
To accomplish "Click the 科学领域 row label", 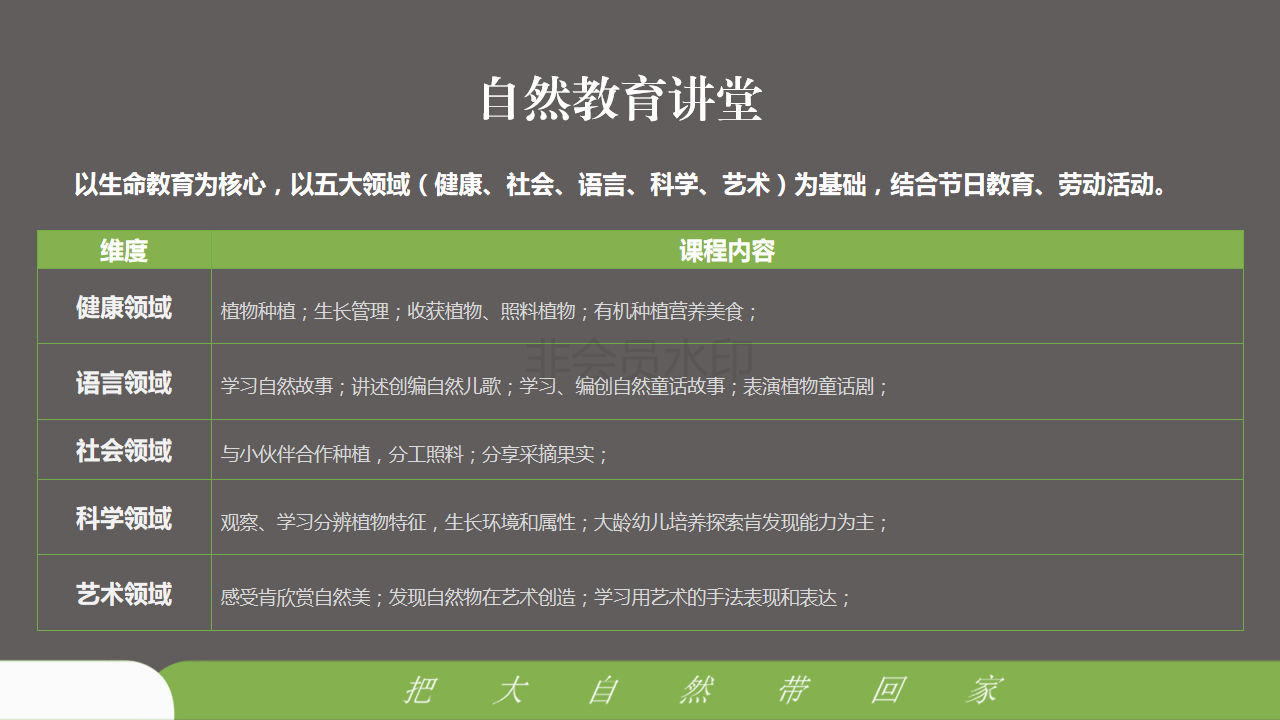I will coord(124,518).
